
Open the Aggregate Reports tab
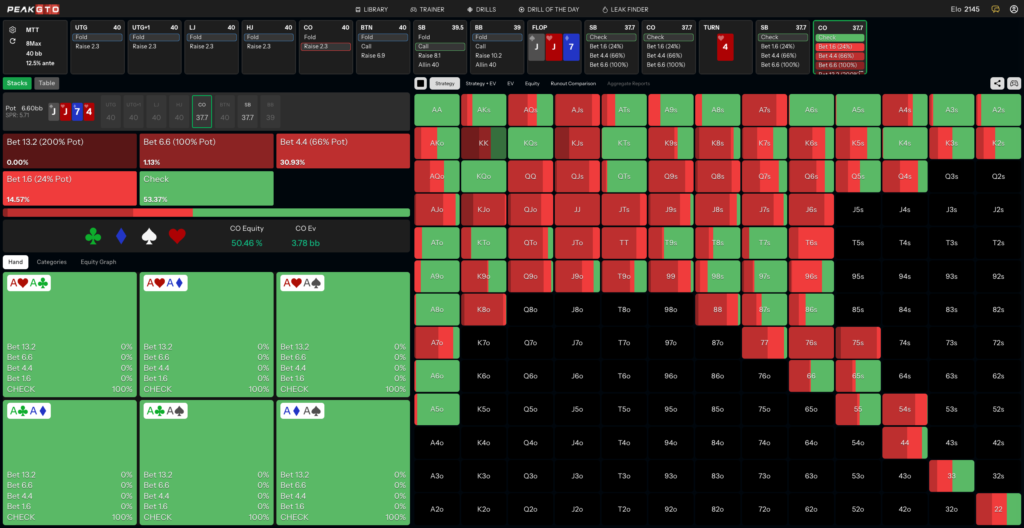(628, 83)
